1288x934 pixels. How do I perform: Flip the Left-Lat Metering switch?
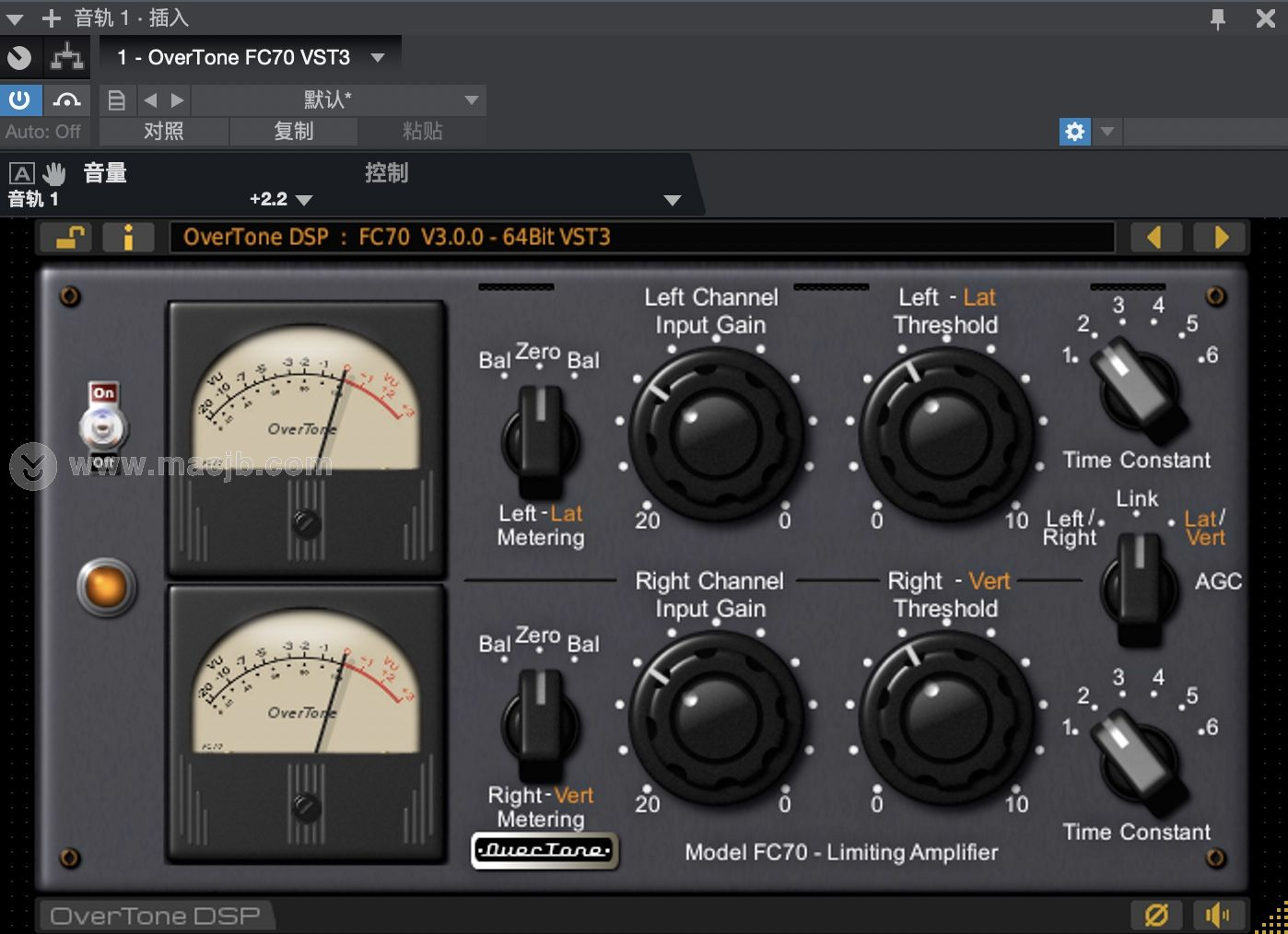tap(541, 440)
